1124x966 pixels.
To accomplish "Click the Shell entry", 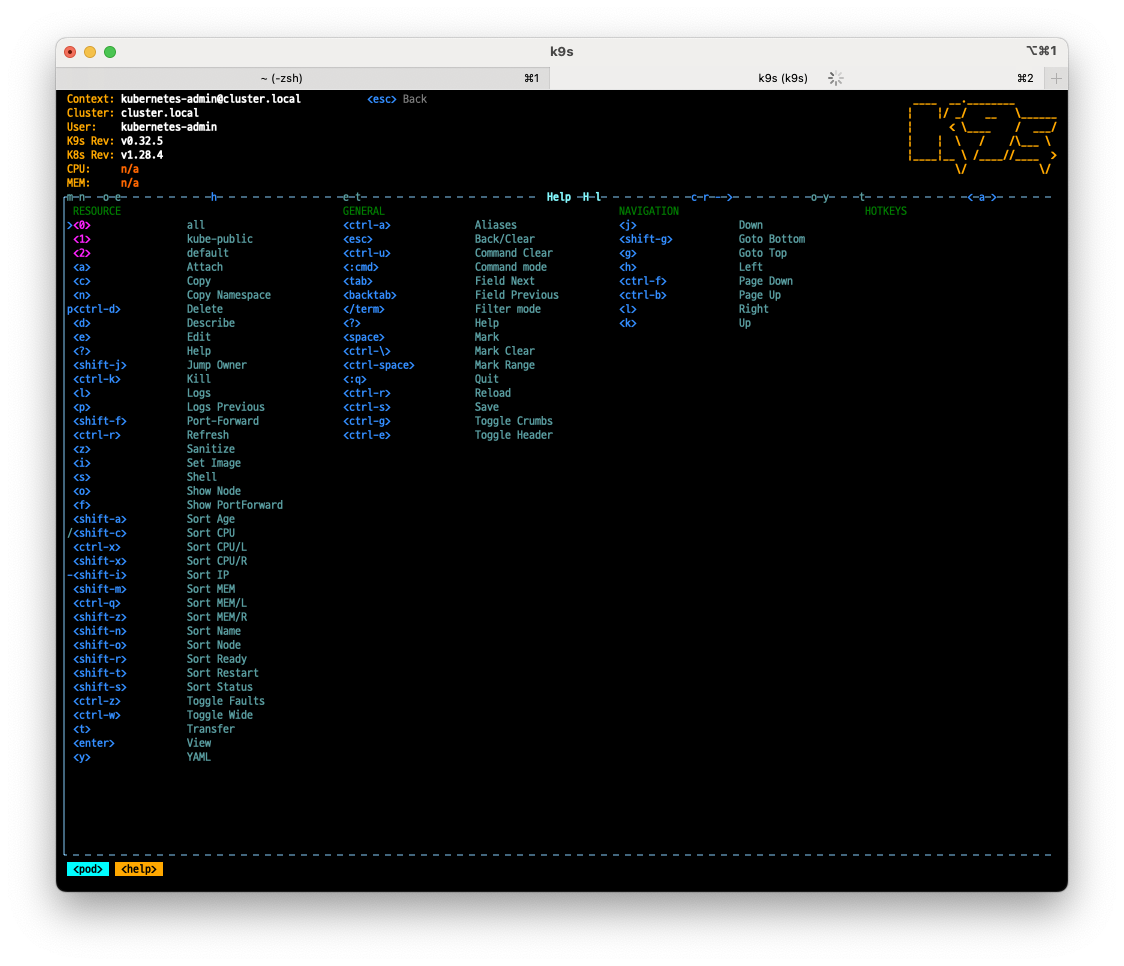I will (x=201, y=477).
